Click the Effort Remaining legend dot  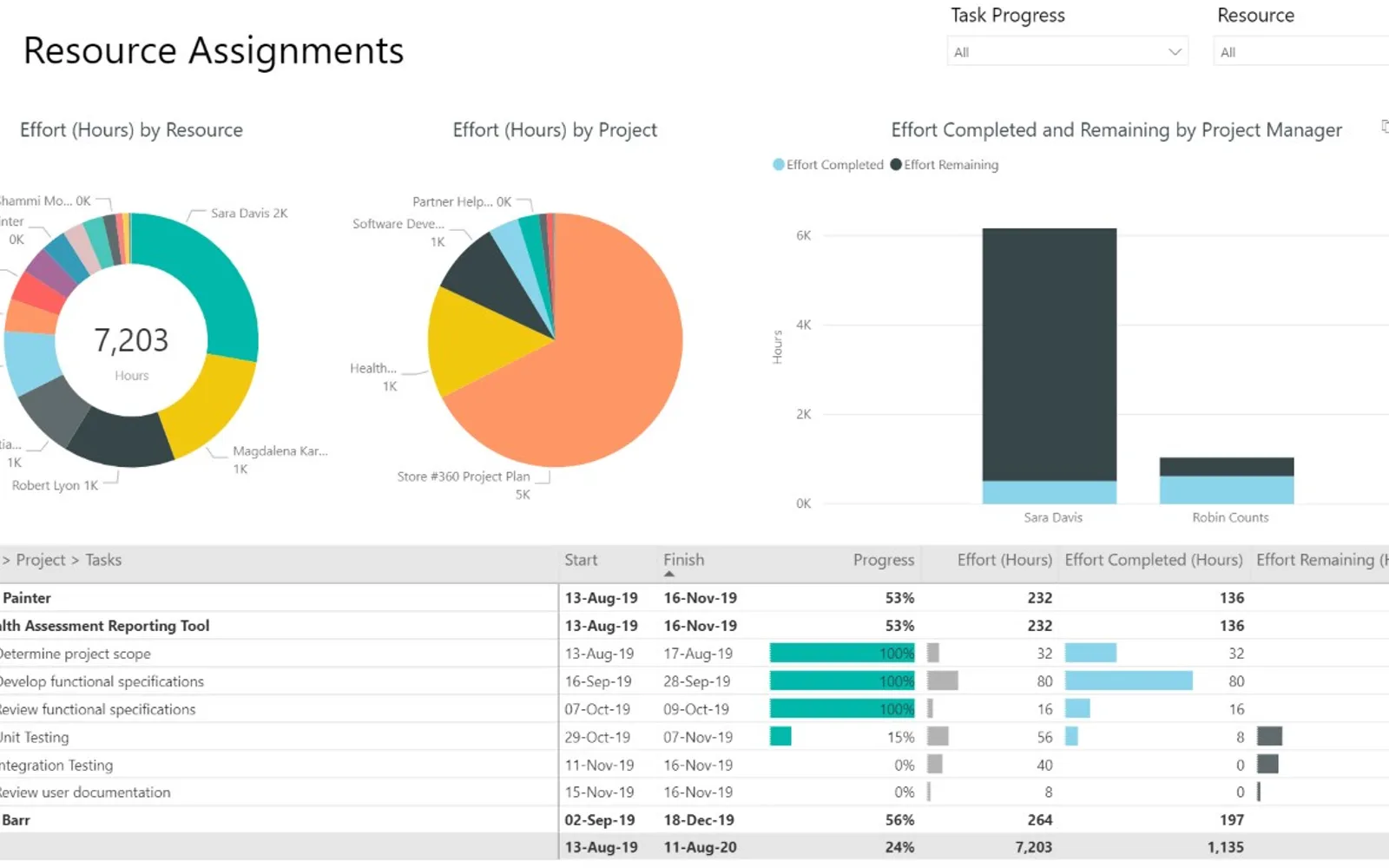896,165
